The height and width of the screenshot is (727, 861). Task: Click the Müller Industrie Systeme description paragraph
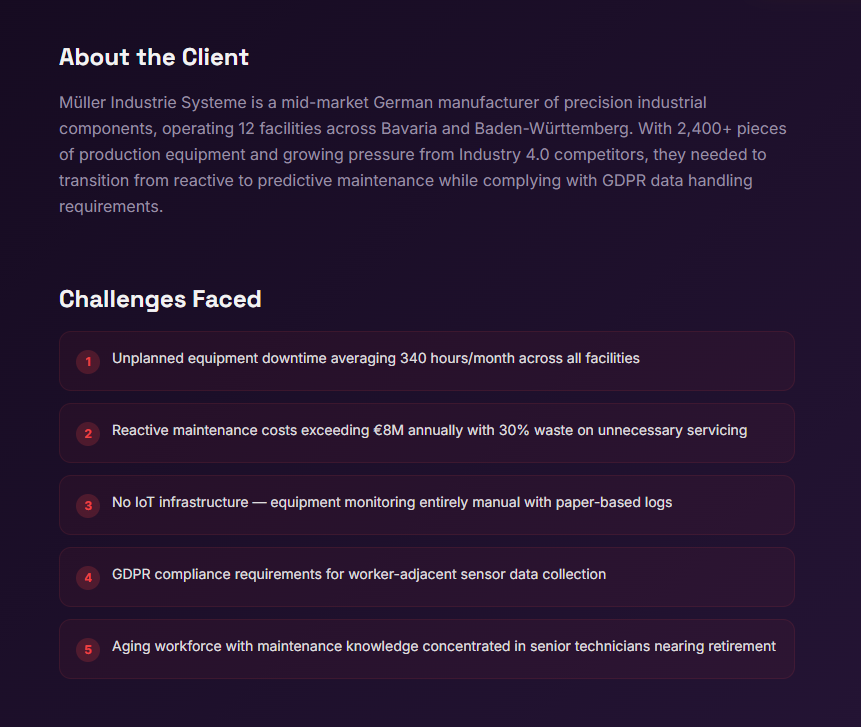click(x=423, y=154)
